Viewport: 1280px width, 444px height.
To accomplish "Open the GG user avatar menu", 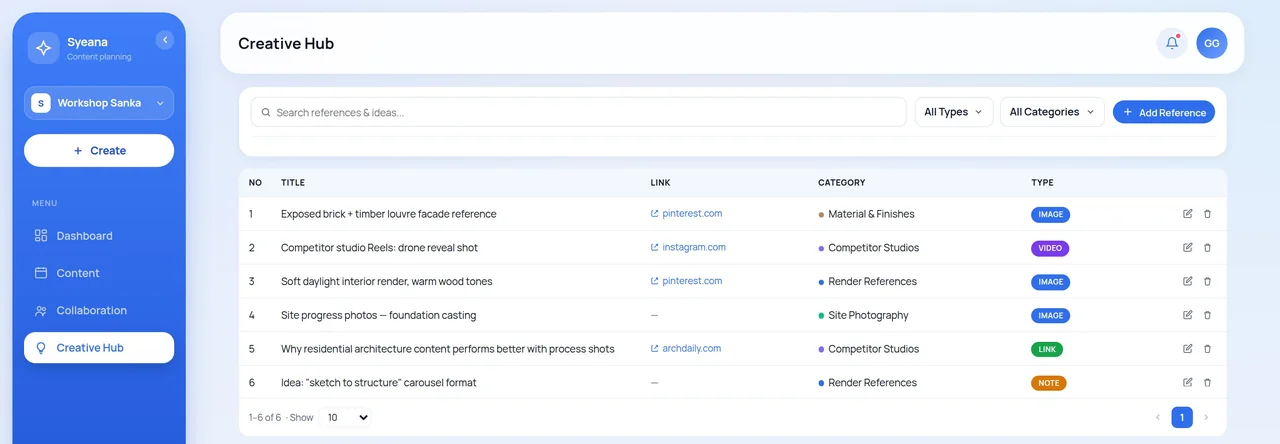I will pyautogui.click(x=1212, y=43).
